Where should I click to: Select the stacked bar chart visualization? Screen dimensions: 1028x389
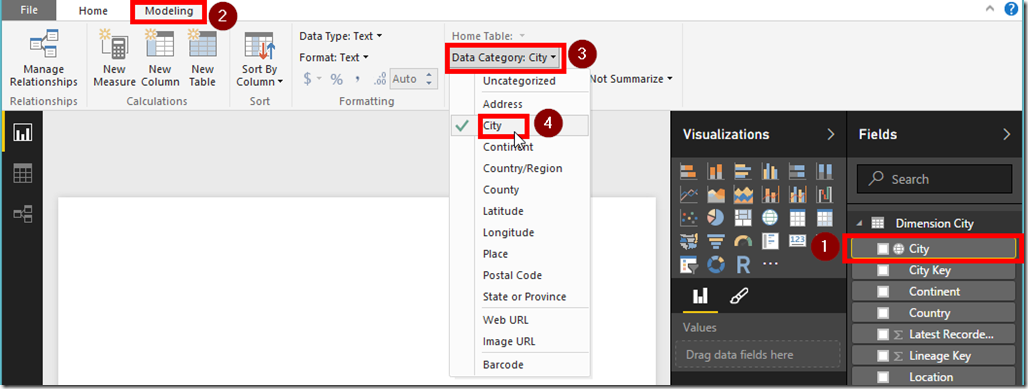pos(688,172)
